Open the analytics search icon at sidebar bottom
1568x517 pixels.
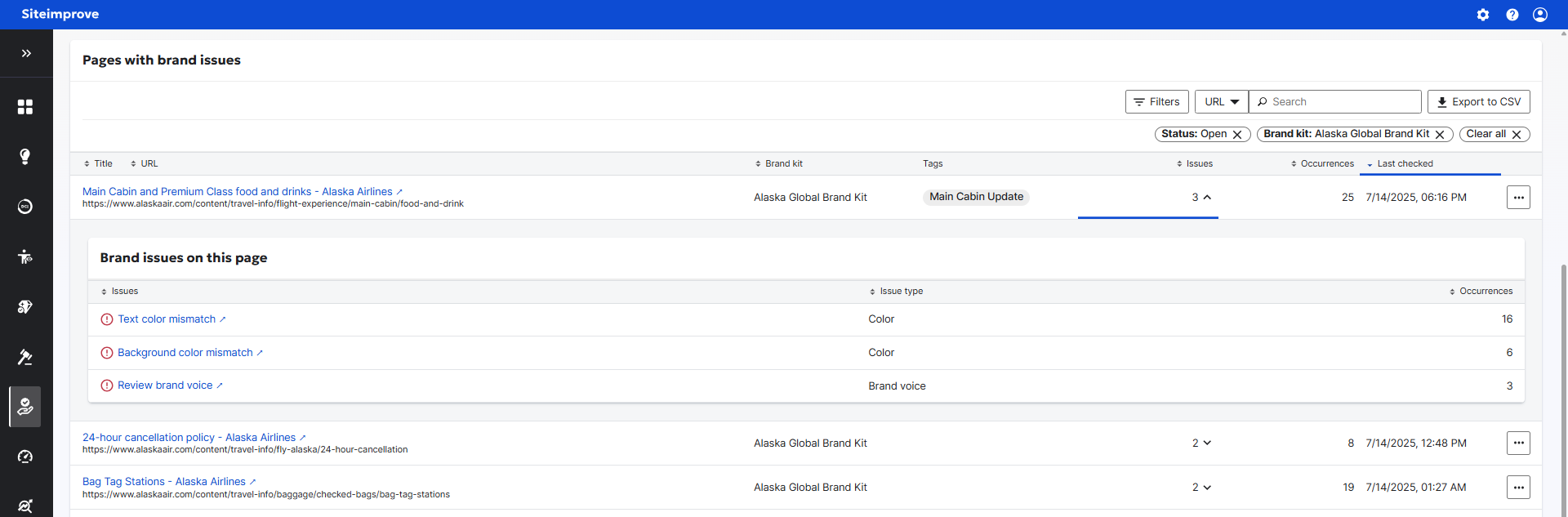25,506
